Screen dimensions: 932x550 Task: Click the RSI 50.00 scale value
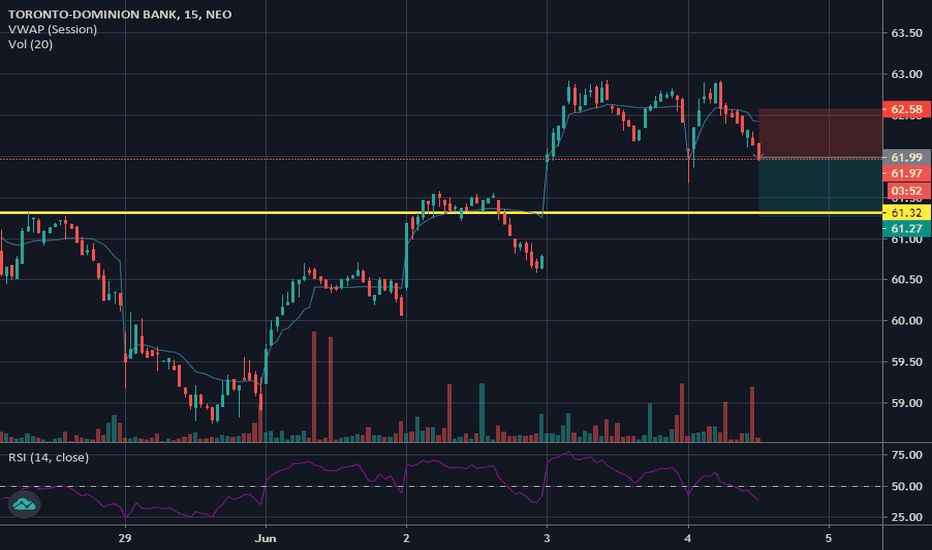click(907, 486)
